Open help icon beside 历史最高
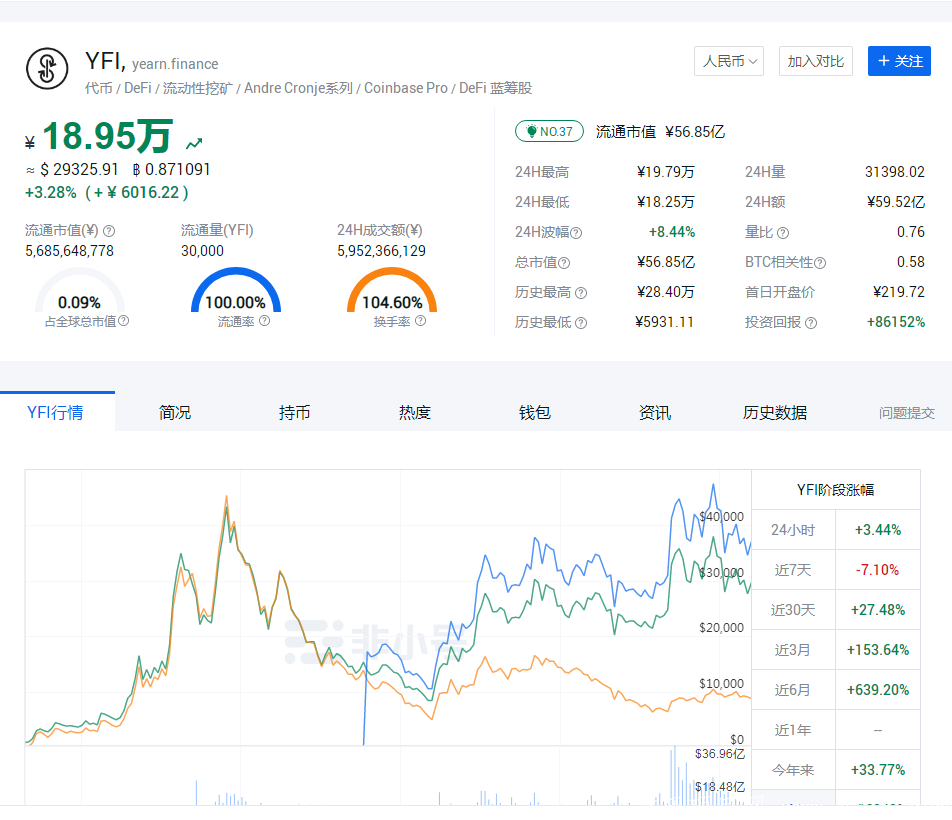 tap(581, 293)
